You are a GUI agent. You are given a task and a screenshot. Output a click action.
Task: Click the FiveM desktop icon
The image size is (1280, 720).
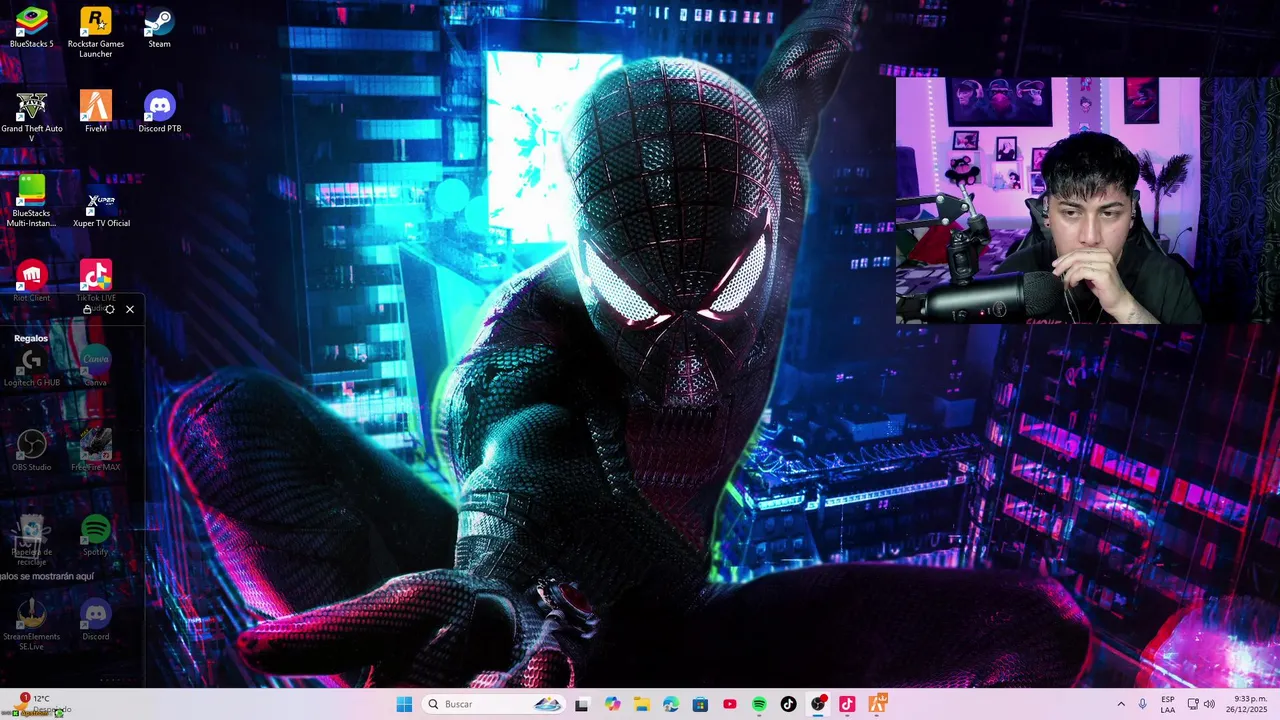[x=96, y=112]
